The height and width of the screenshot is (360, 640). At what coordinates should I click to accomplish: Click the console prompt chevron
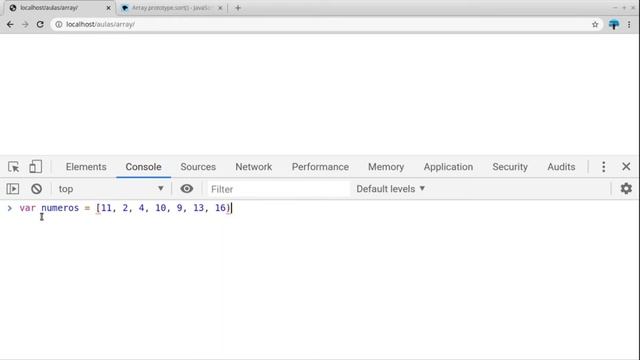coord(9,208)
